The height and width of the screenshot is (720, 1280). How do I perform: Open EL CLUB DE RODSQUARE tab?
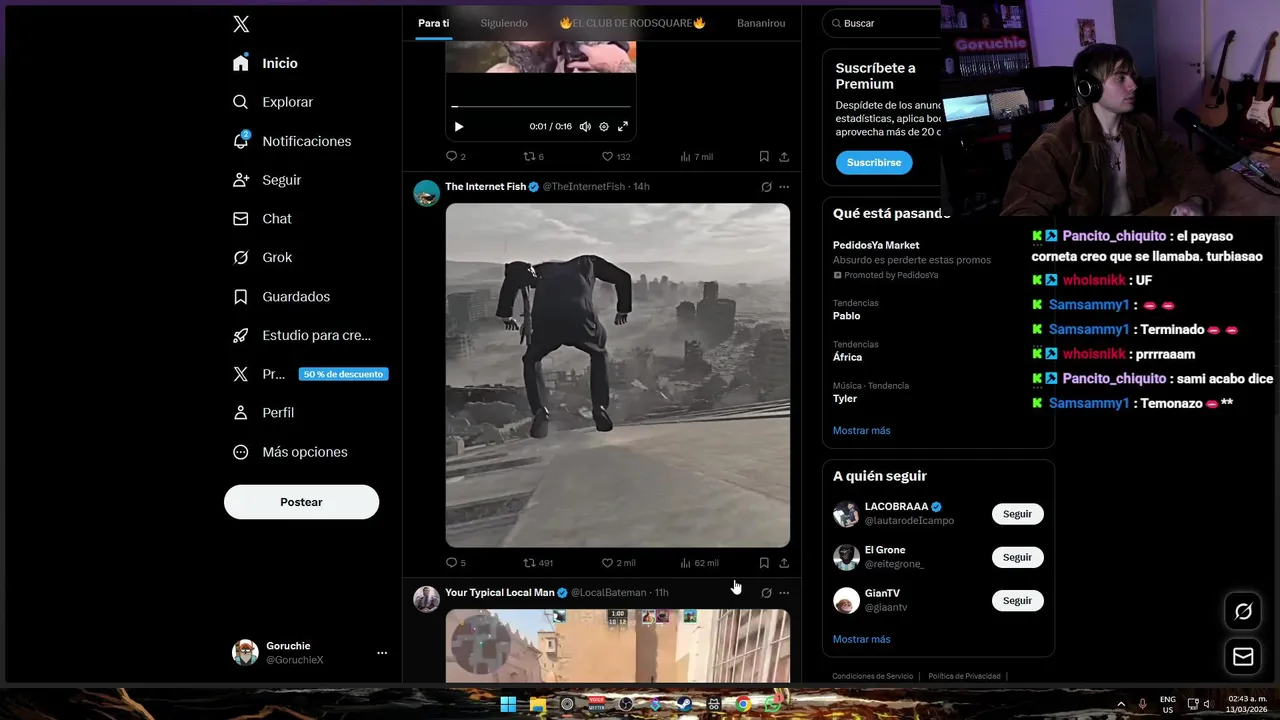(632, 23)
